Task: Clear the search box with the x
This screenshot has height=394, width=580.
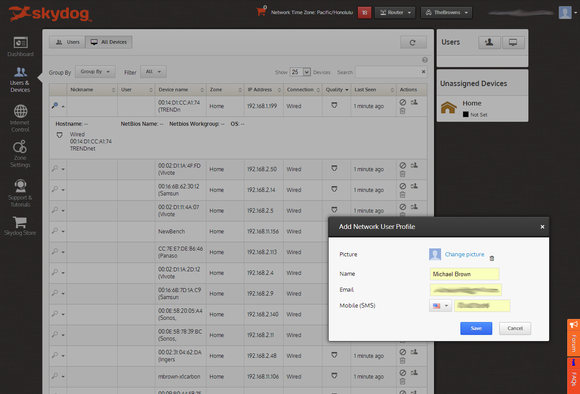Action: pyautogui.click(x=423, y=72)
